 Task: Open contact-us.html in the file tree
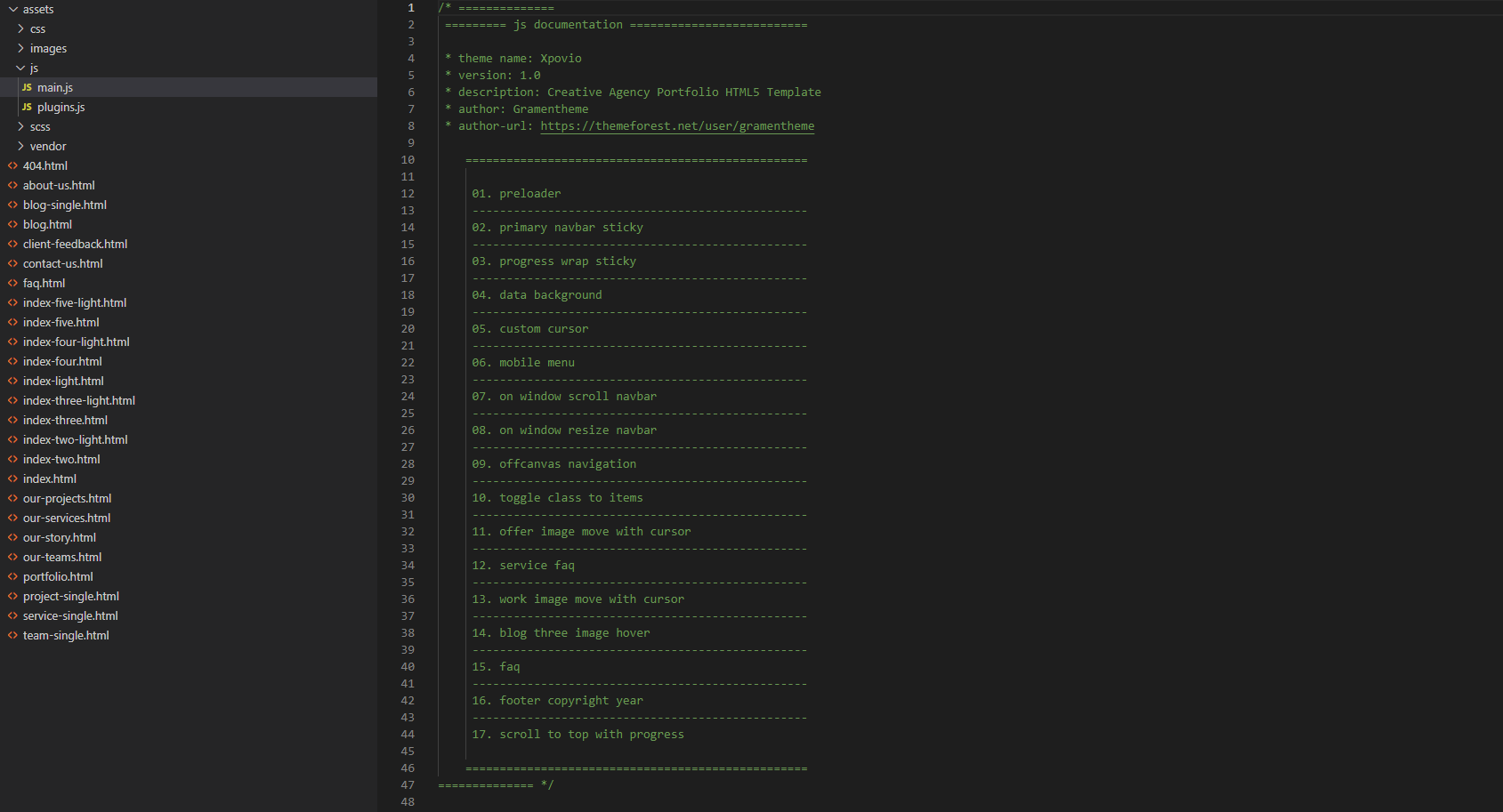pyautogui.click(x=62, y=263)
